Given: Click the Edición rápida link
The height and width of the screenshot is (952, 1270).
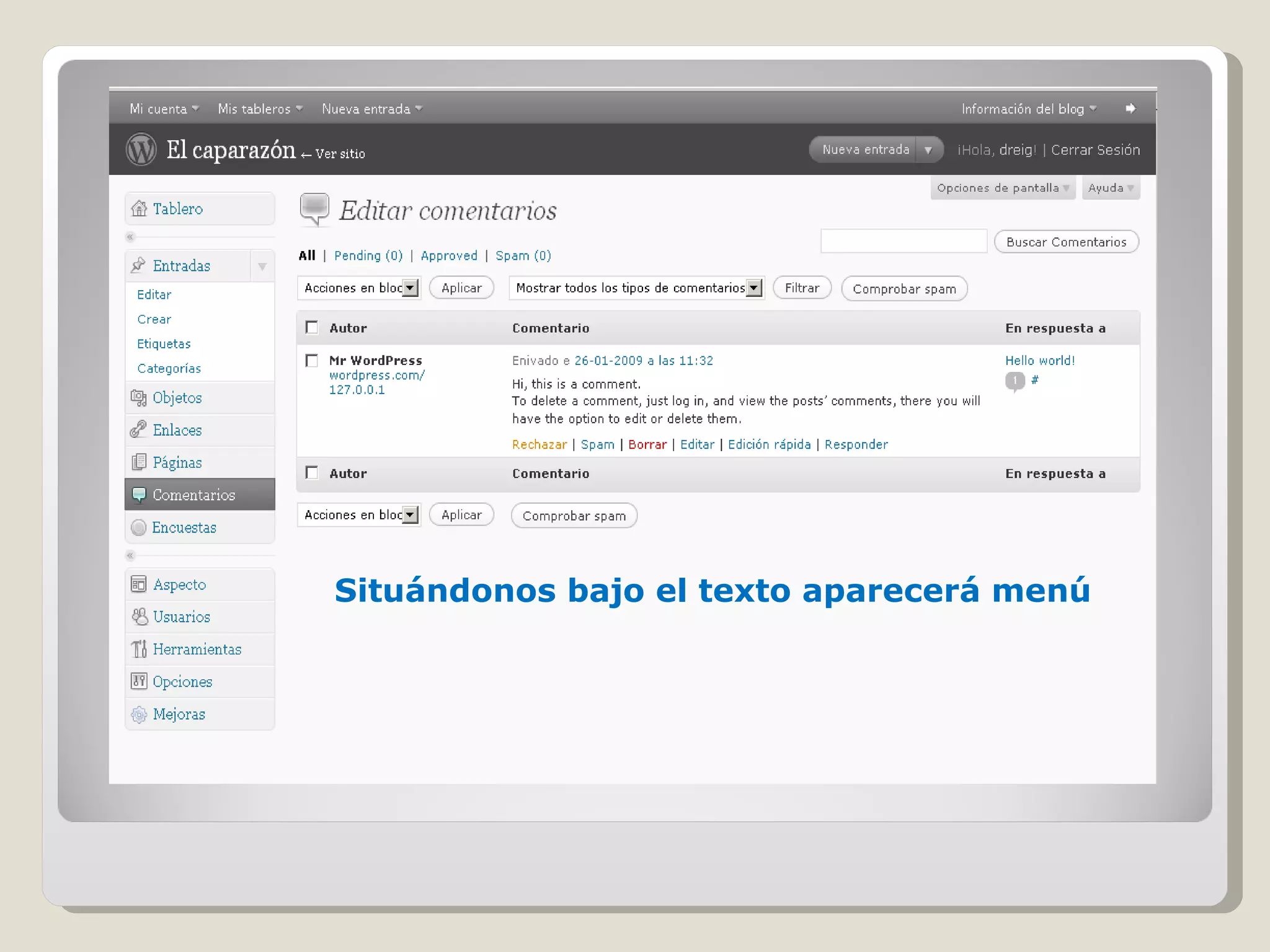Looking at the screenshot, I should tap(770, 444).
